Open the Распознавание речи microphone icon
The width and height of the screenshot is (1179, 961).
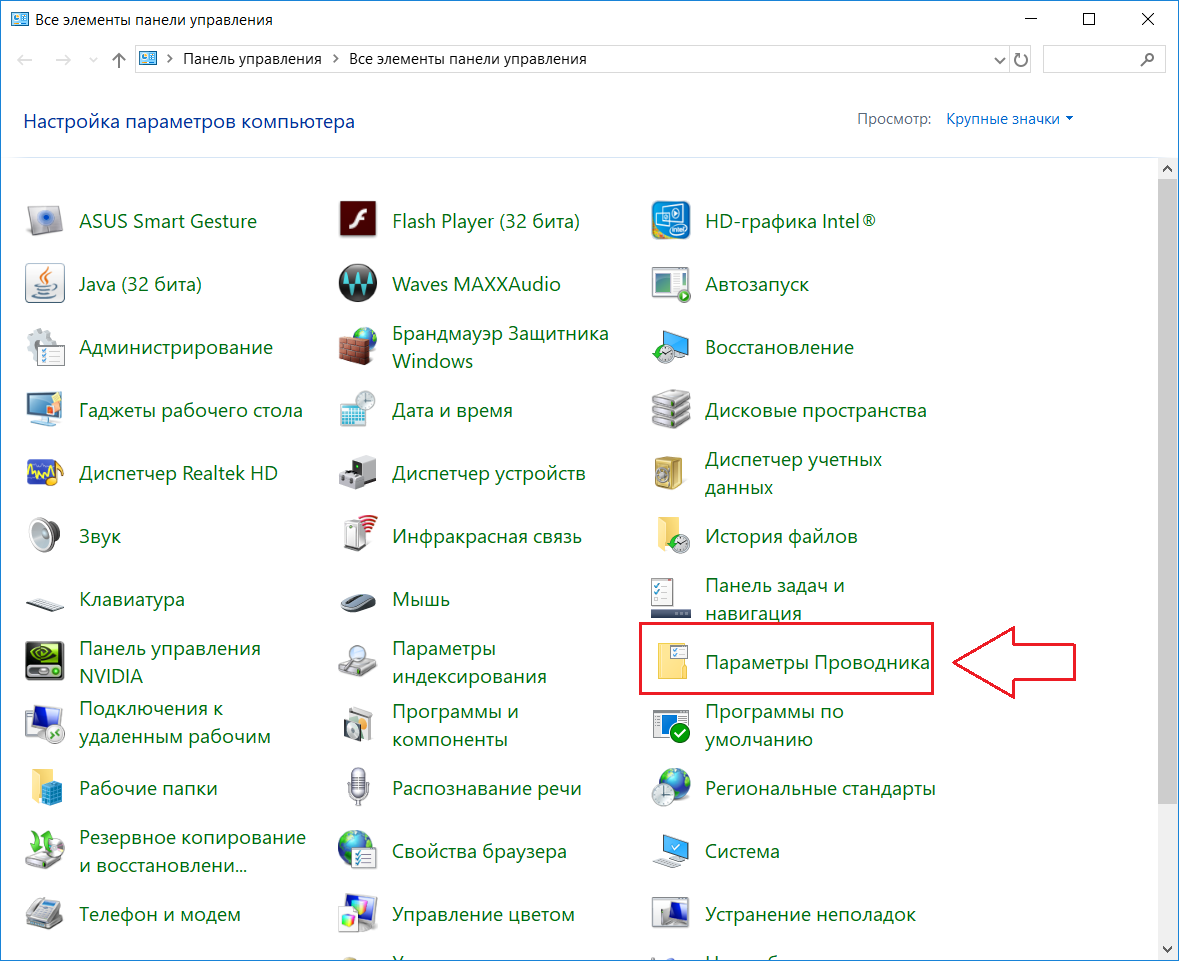click(358, 788)
